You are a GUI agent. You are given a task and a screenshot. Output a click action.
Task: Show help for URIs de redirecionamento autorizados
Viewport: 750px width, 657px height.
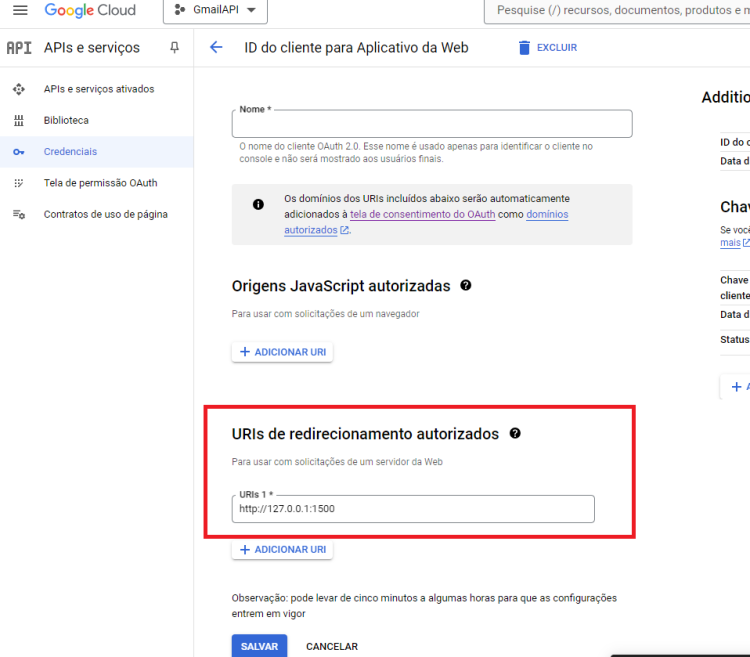[x=515, y=433]
